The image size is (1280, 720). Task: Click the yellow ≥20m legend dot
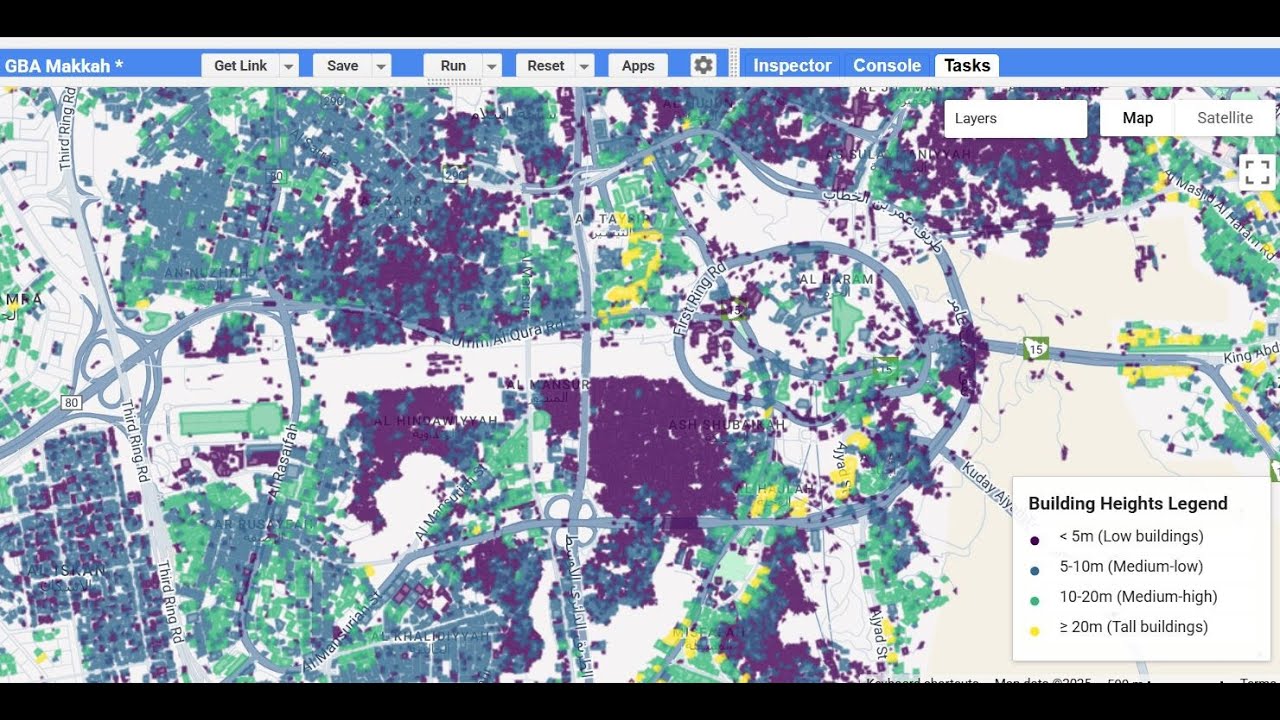click(1035, 631)
